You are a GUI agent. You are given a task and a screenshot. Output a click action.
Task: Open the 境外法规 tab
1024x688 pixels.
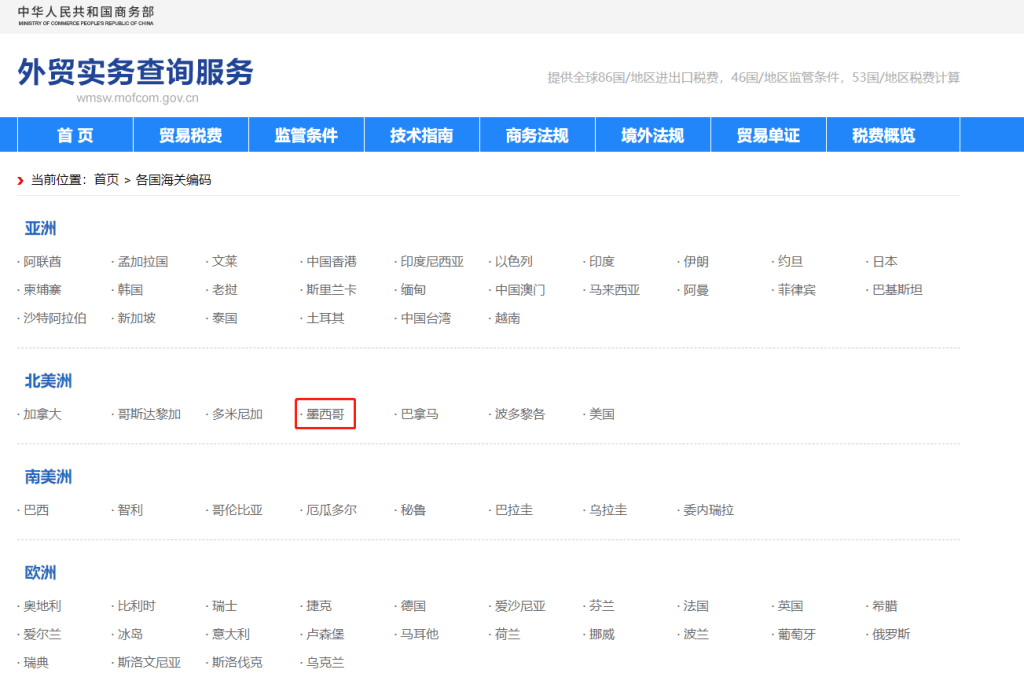pos(652,134)
